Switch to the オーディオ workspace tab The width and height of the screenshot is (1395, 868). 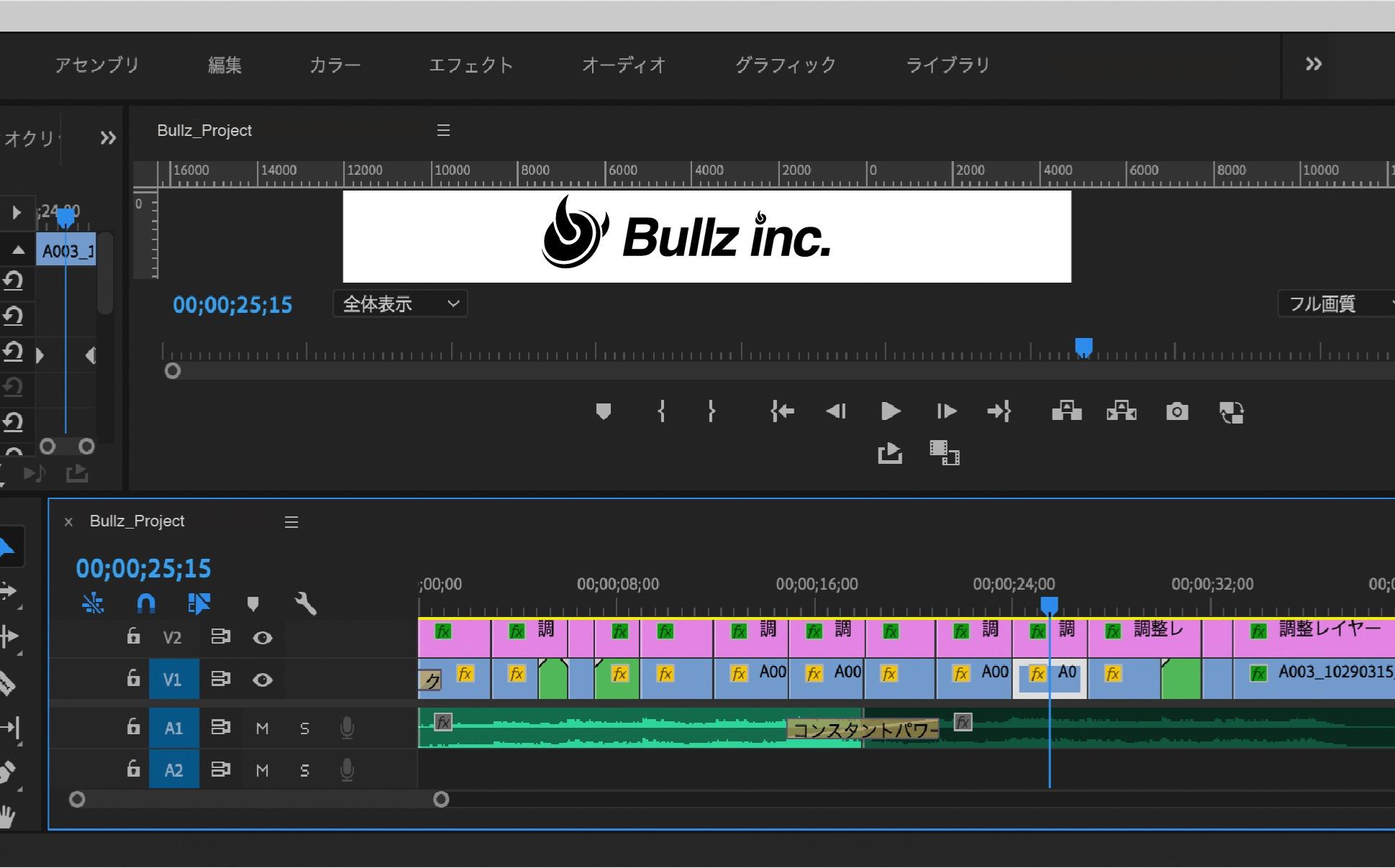[623, 65]
